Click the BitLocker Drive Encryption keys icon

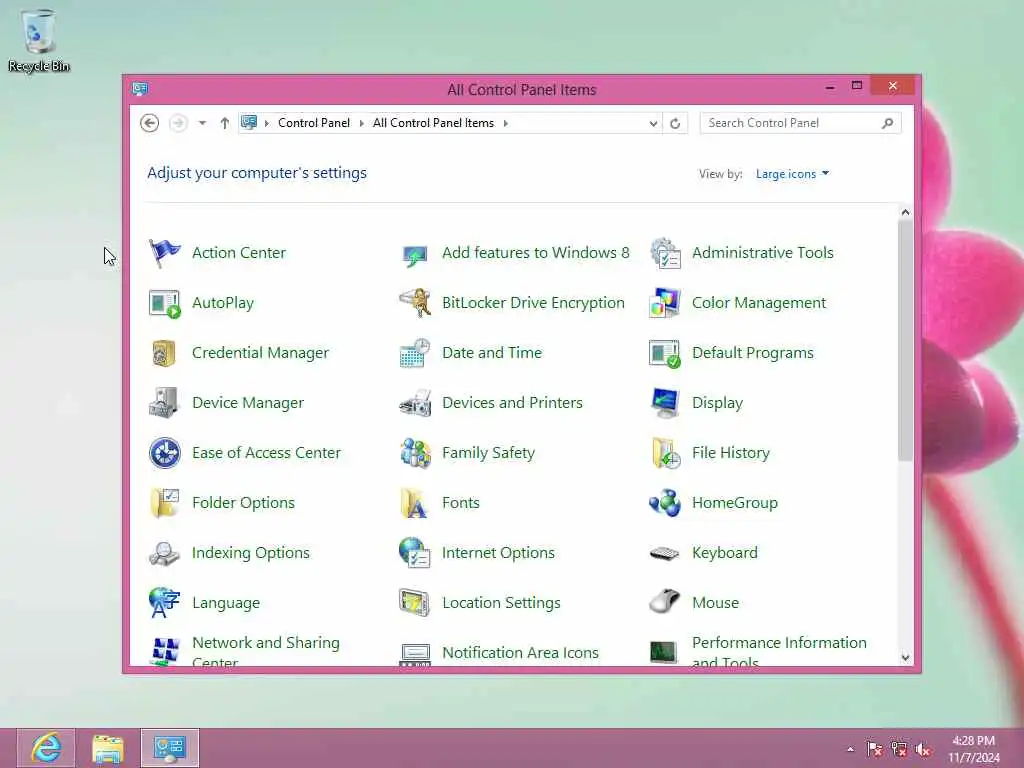point(415,303)
